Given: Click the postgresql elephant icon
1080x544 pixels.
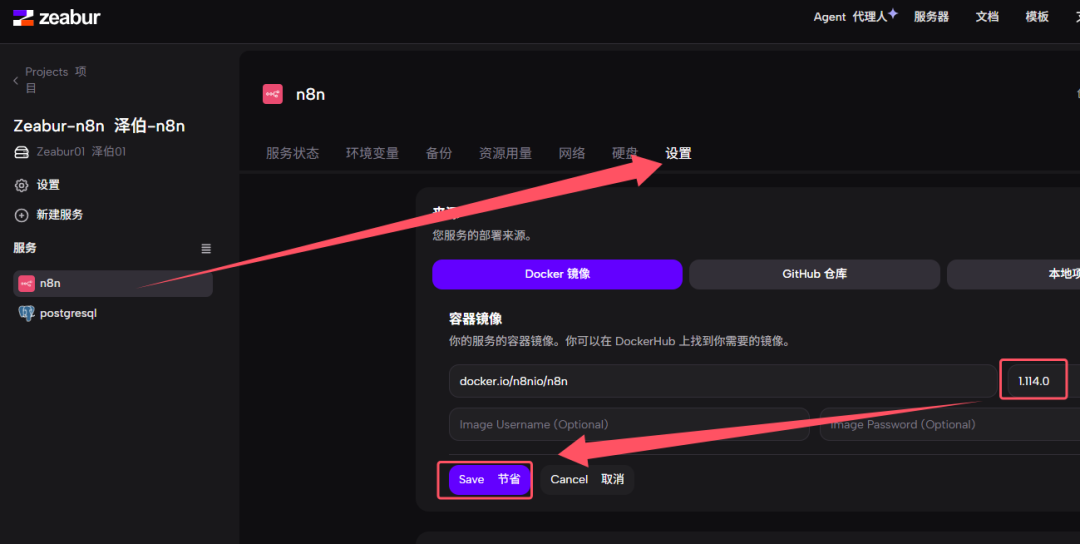Looking at the screenshot, I should point(26,313).
